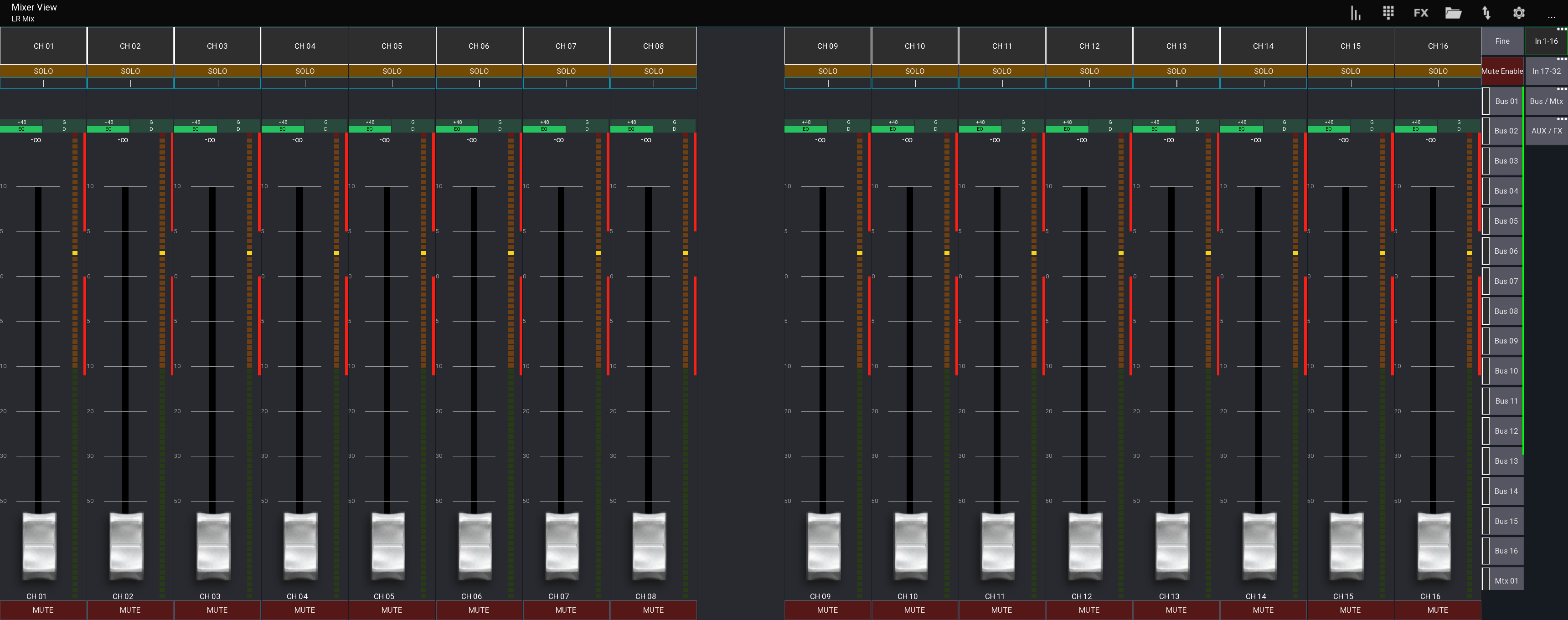
Task: Click the pan bar under CH 06 solo
Action: tap(479, 85)
